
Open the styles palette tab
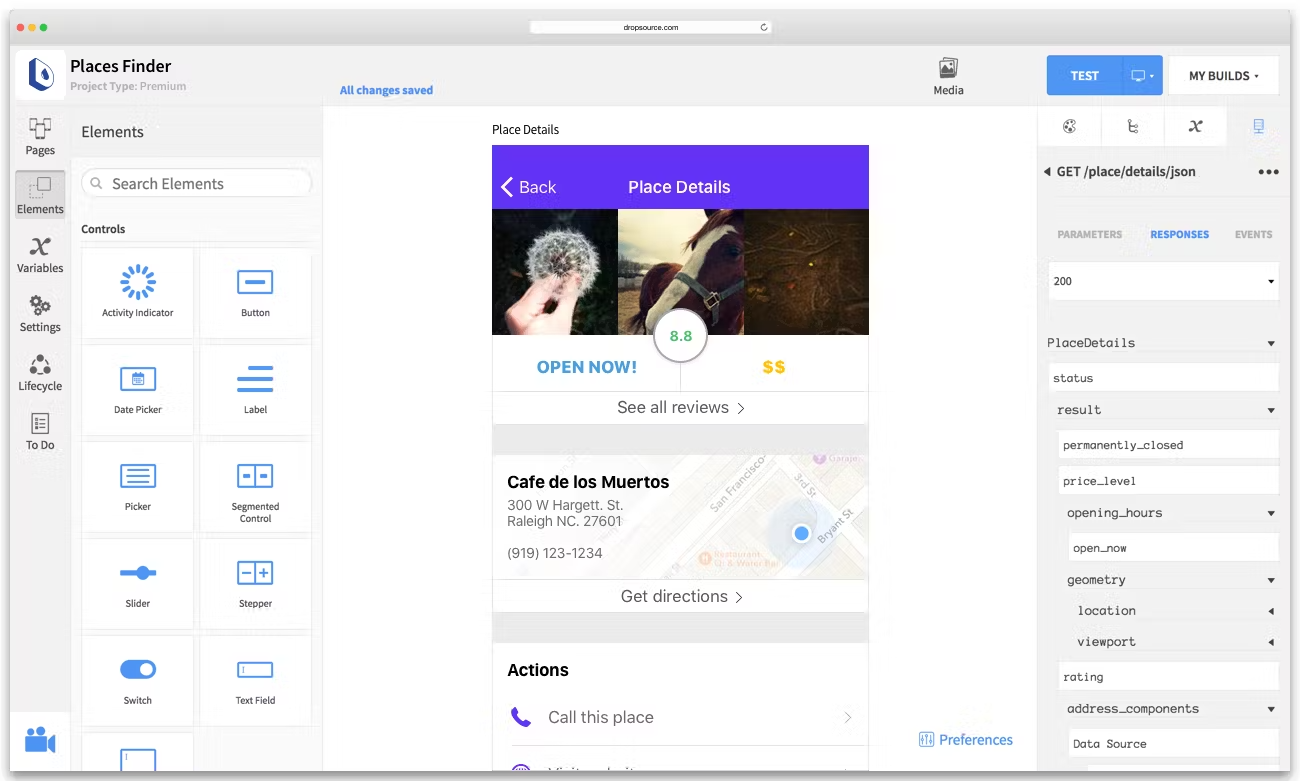click(x=1069, y=126)
